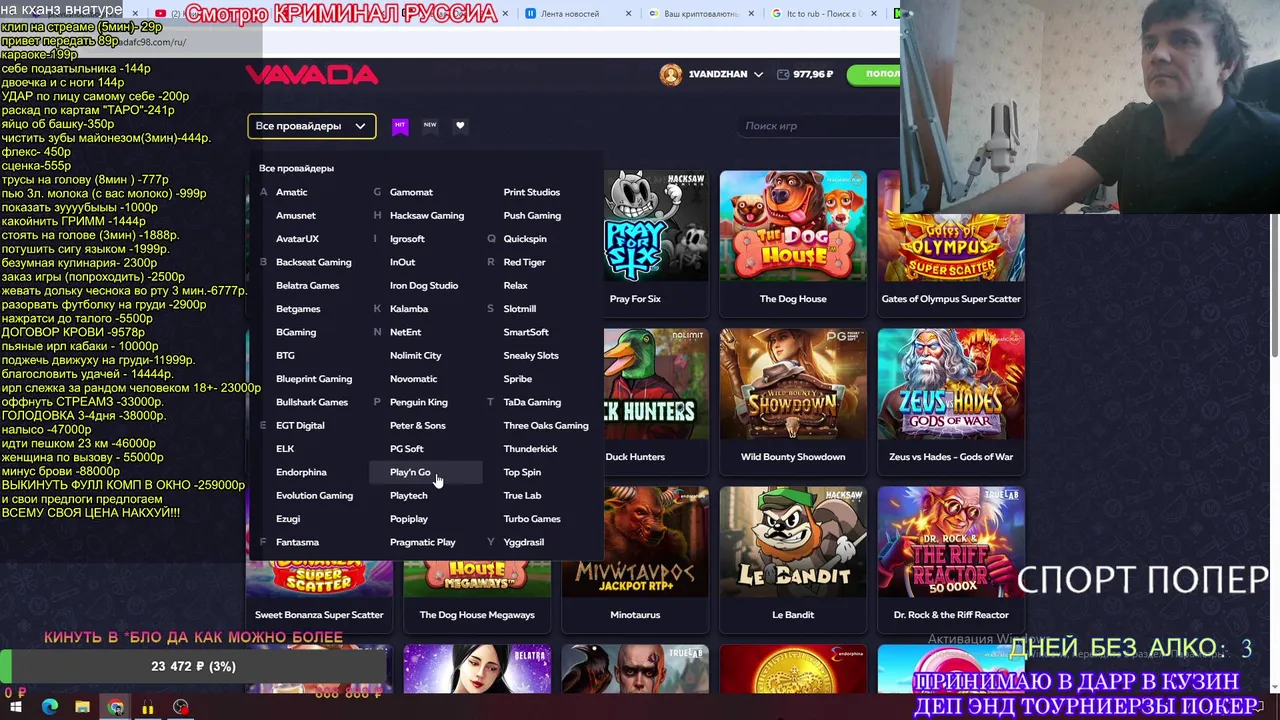Choose Thunderkick provider

[x=530, y=449]
